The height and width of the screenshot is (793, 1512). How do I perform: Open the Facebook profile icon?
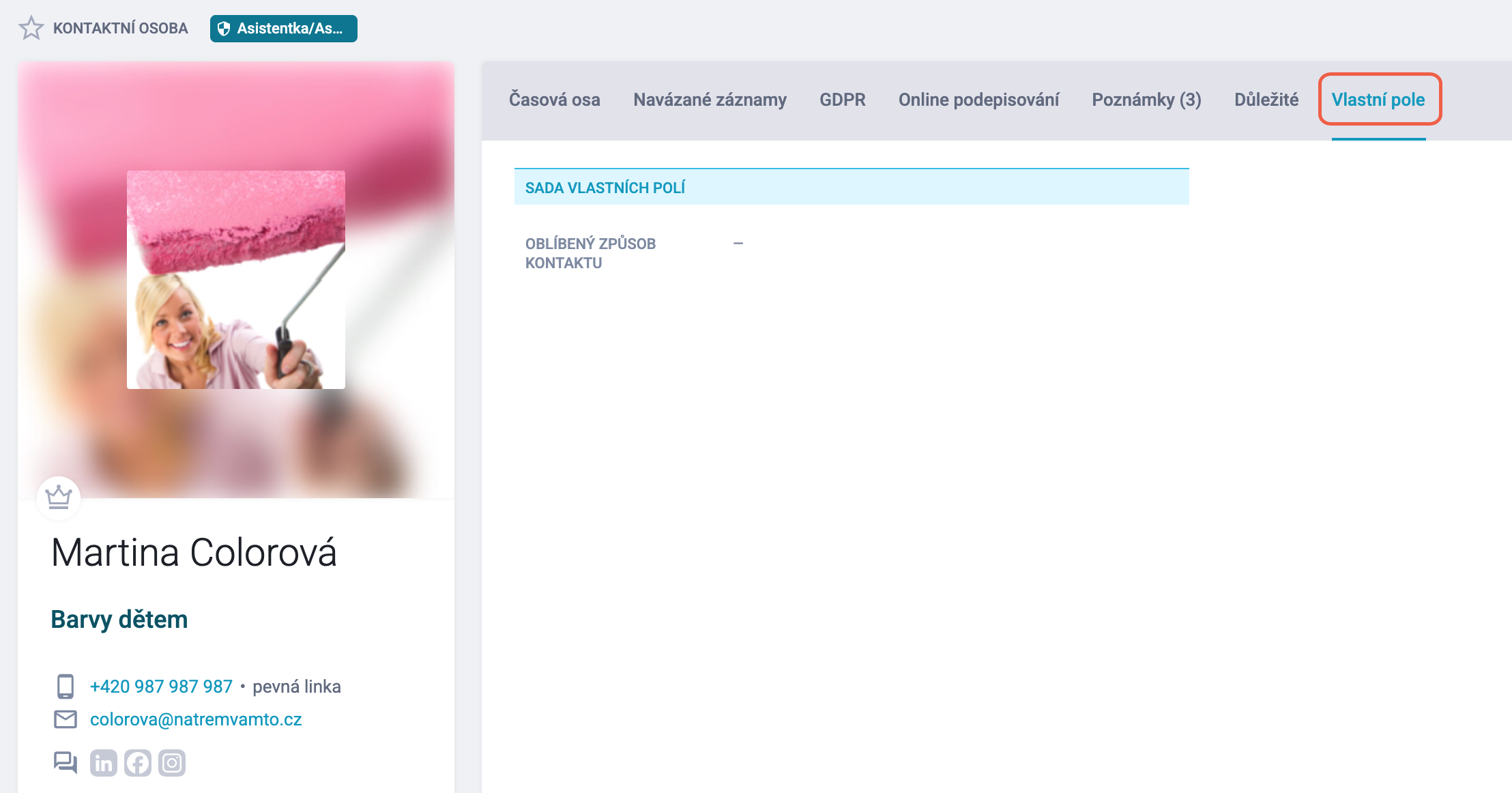click(x=138, y=763)
